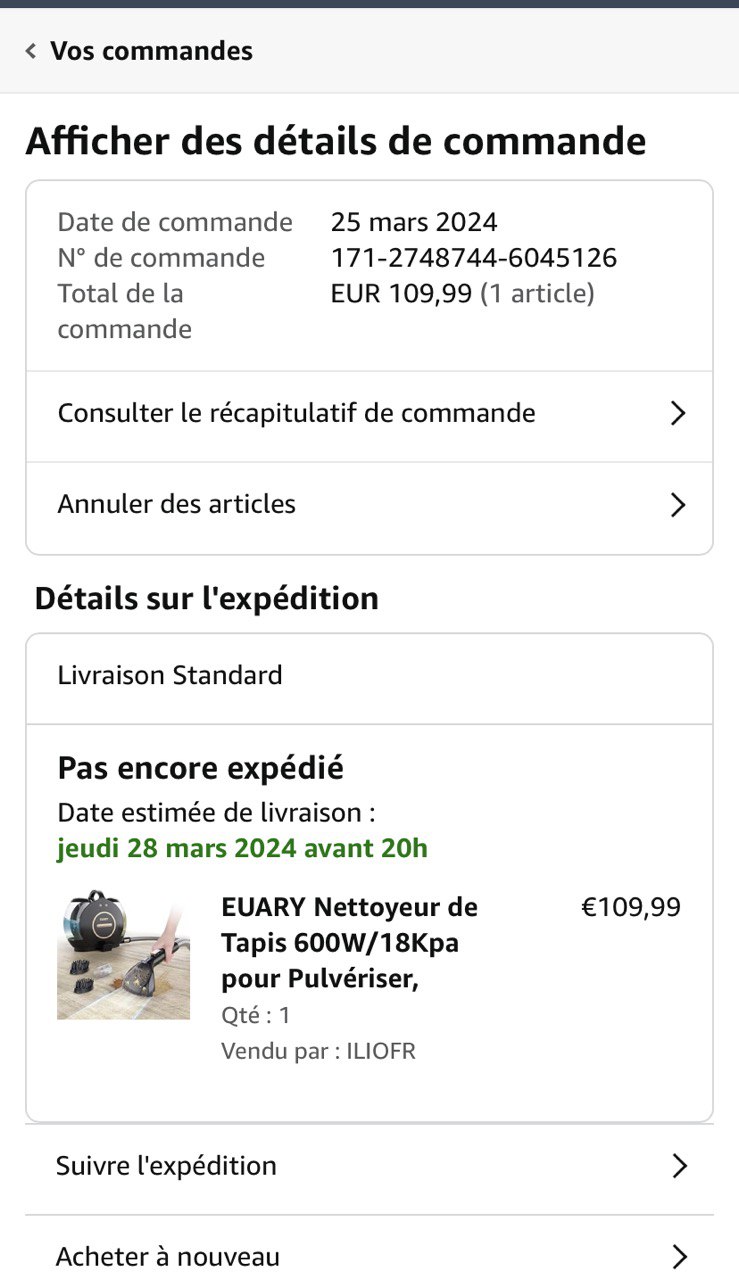Open EUARY Nettoyeur de Tapis product title
Screen dimensions: 739x1280
coord(349,943)
